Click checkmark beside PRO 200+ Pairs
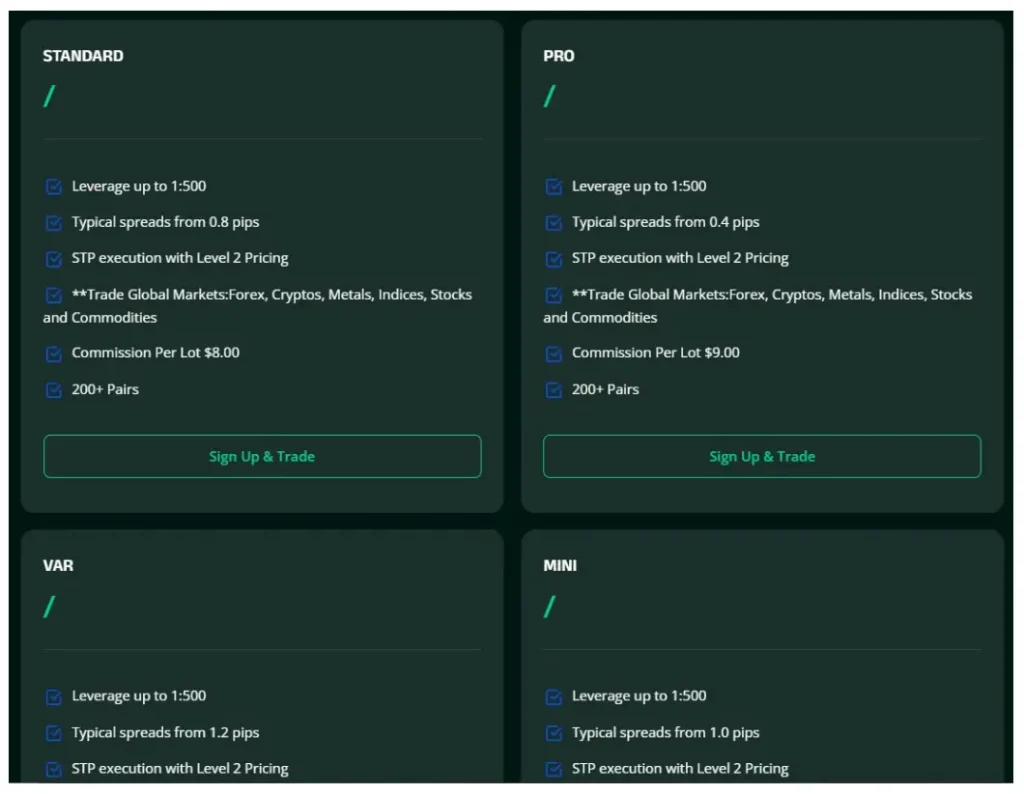 [554, 390]
